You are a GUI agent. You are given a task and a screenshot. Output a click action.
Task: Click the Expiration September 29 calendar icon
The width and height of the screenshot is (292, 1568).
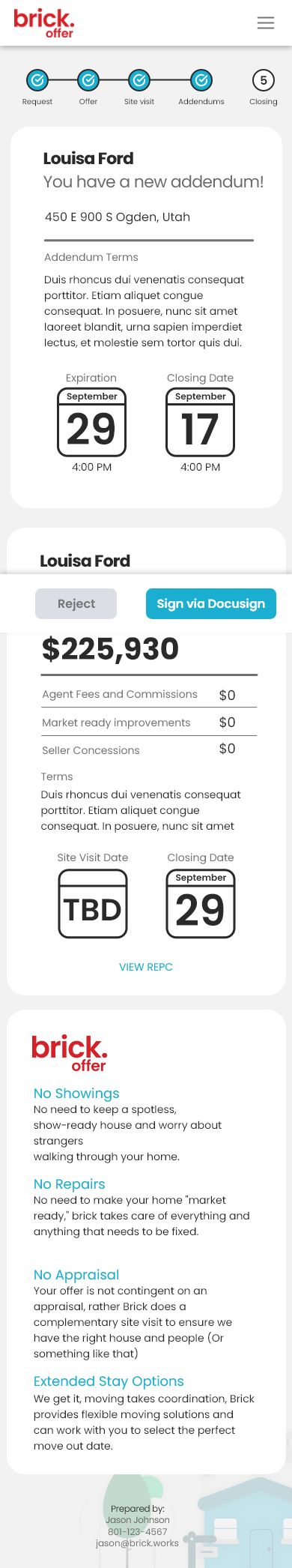pos(91,422)
